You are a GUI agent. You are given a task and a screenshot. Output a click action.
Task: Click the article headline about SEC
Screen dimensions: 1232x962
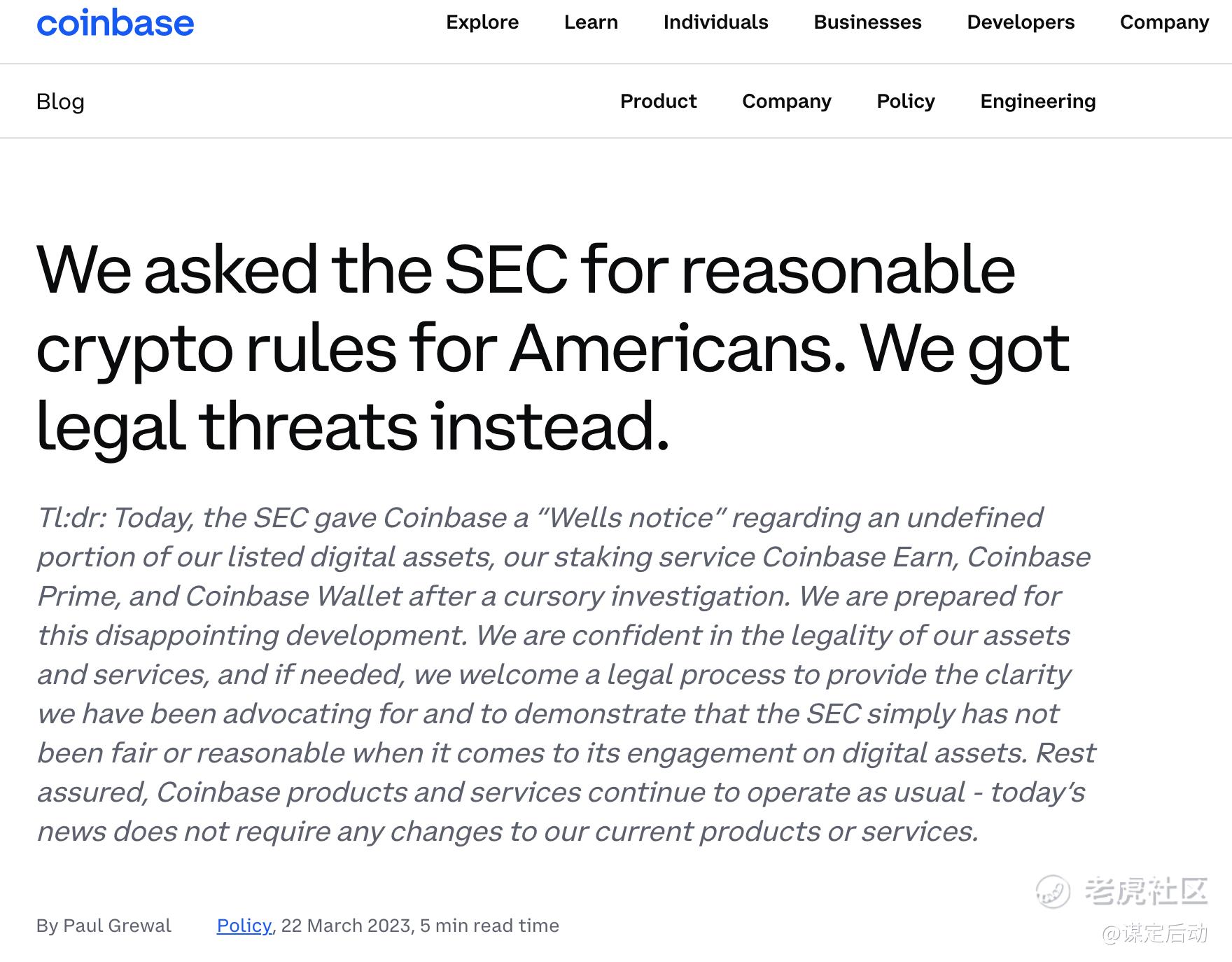pos(525,348)
